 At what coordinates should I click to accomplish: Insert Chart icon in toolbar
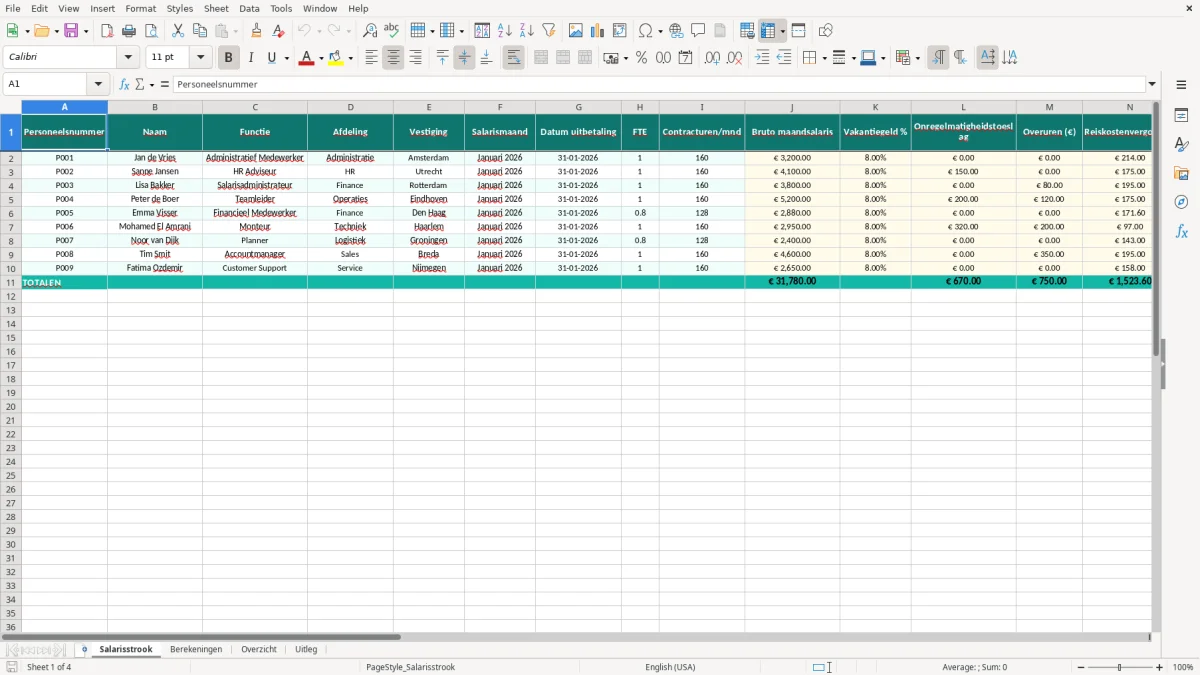click(598, 31)
